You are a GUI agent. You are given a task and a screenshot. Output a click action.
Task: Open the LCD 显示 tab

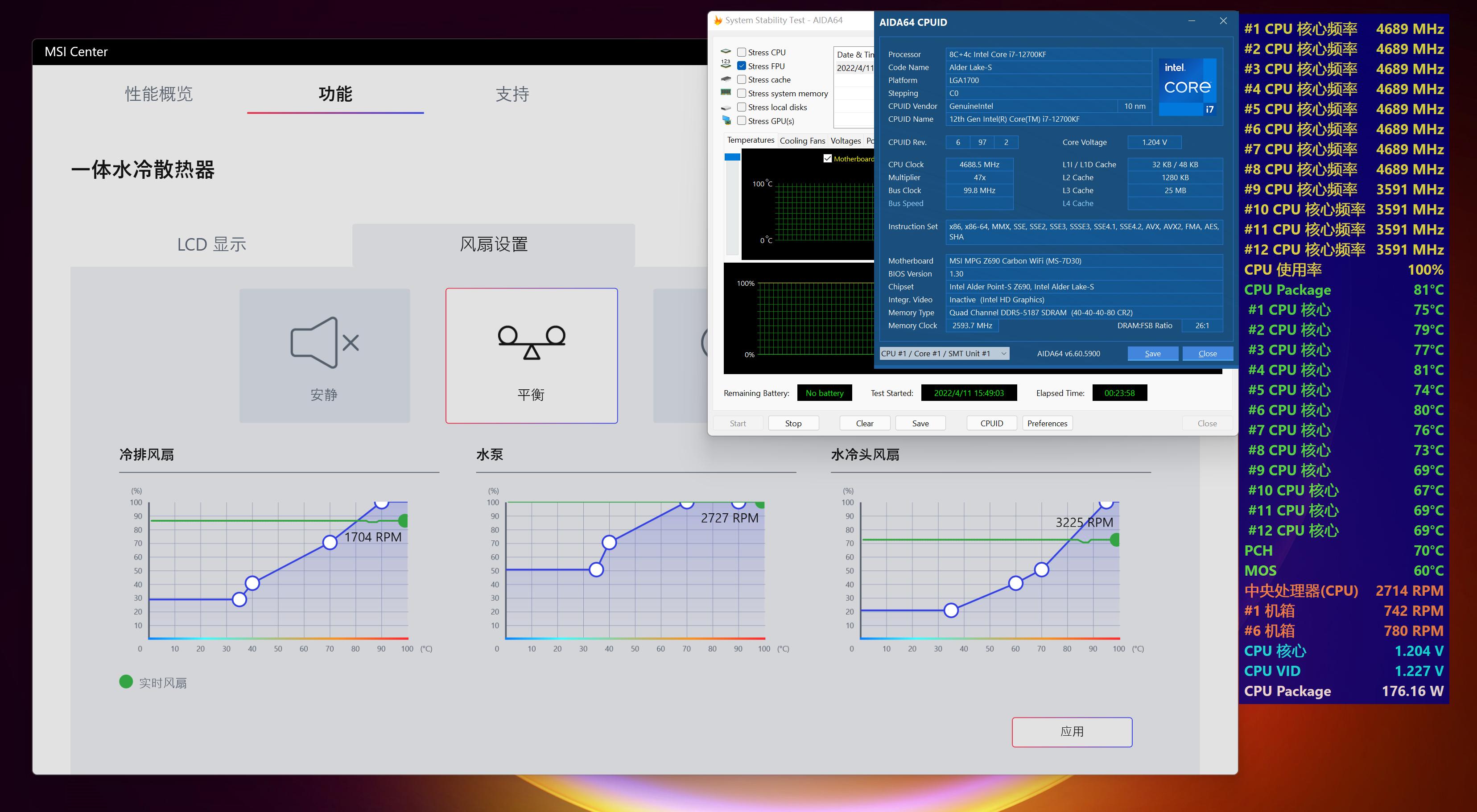click(x=211, y=245)
